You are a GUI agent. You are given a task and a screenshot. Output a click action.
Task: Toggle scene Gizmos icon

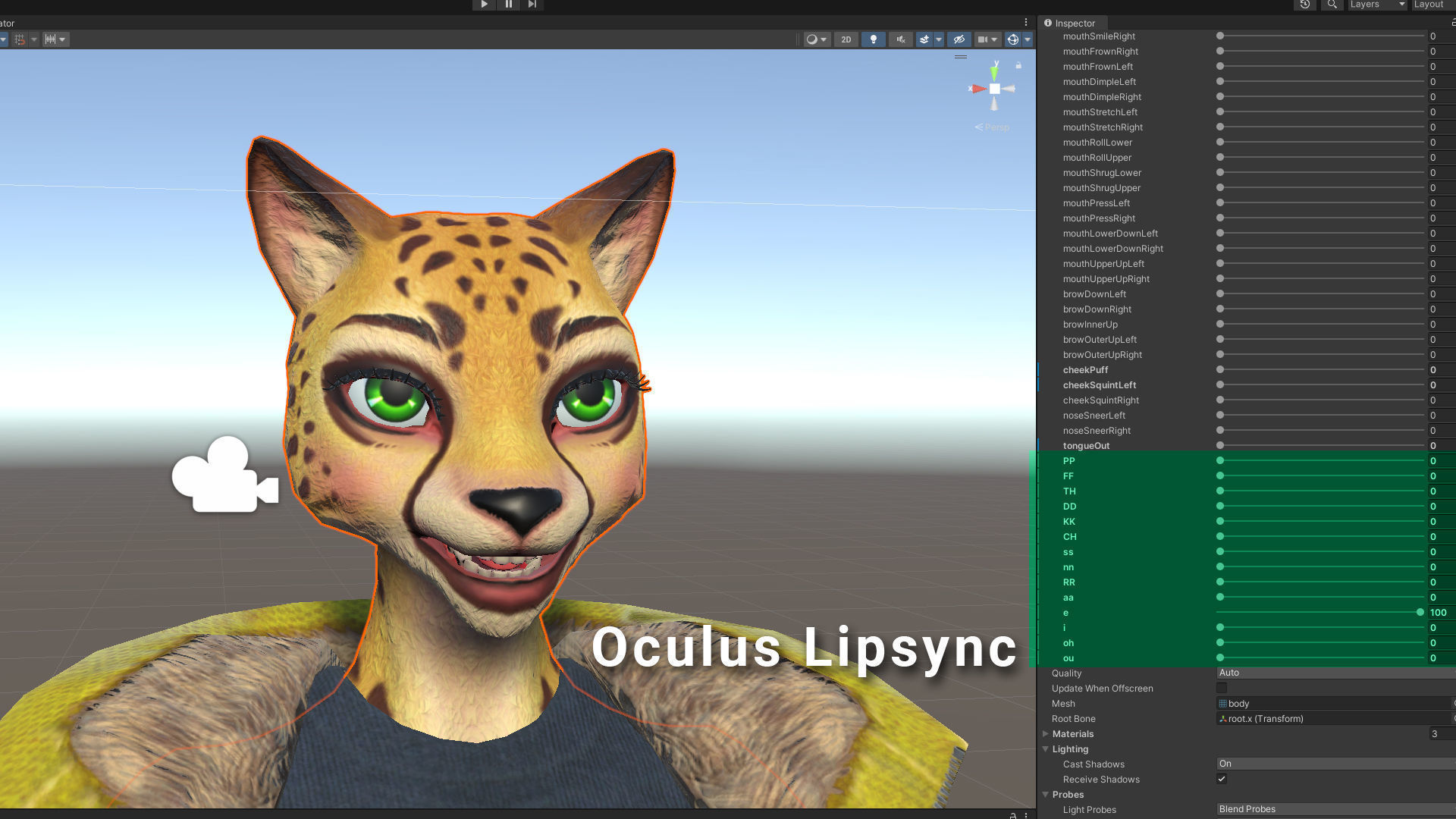tap(1012, 39)
